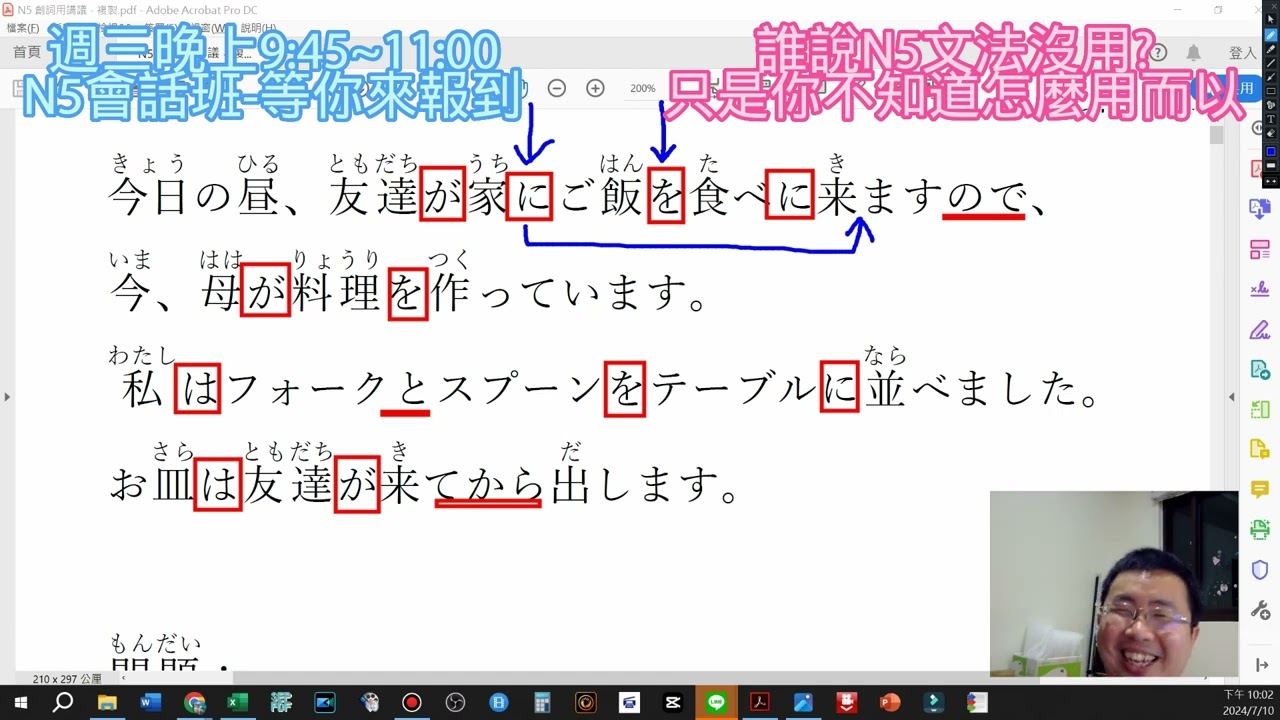Expand the left navigation pane
This screenshot has height=720, width=1280.
(x=7, y=397)
